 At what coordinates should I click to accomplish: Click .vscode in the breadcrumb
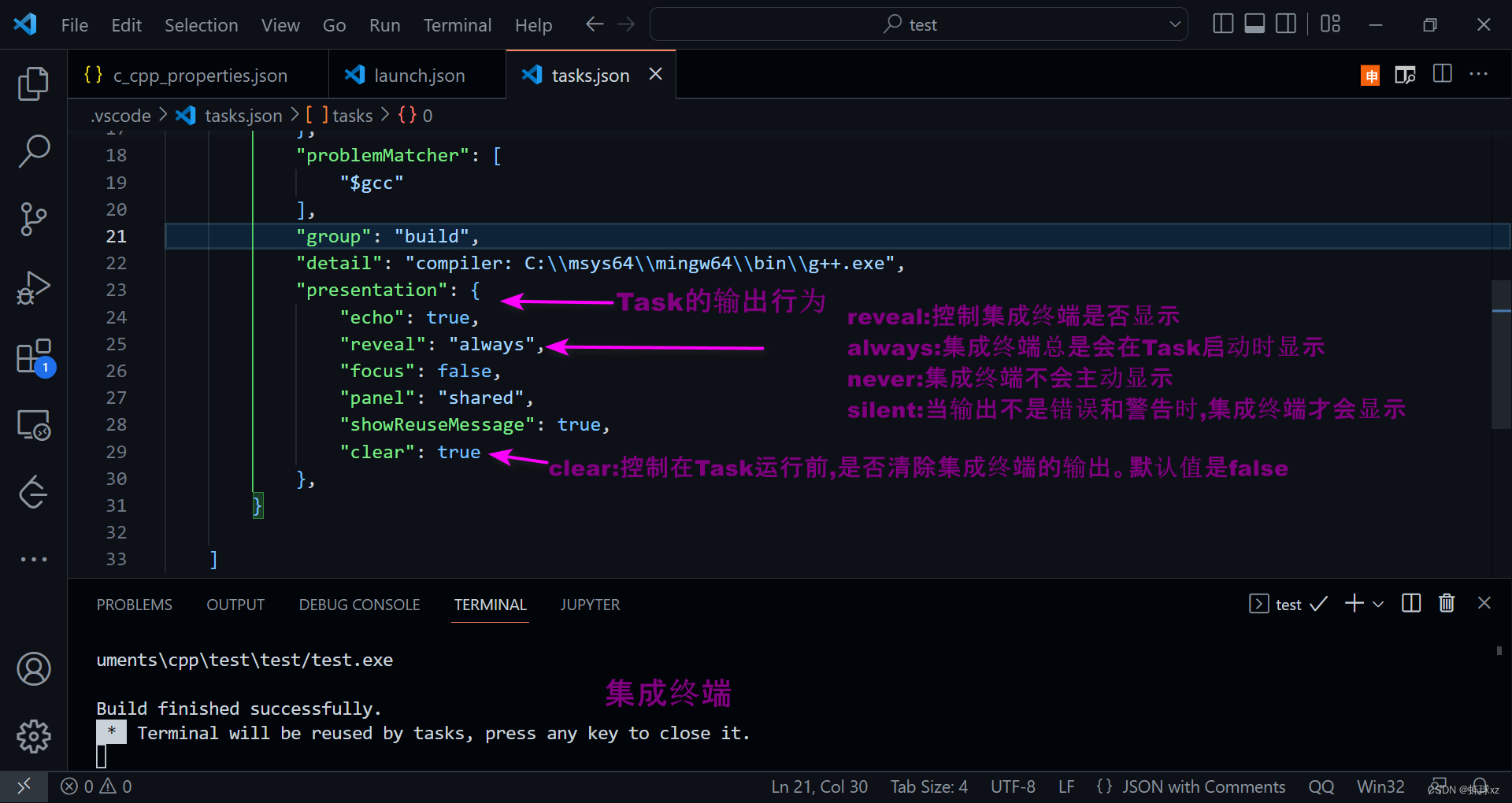click(x=120, y=116)
